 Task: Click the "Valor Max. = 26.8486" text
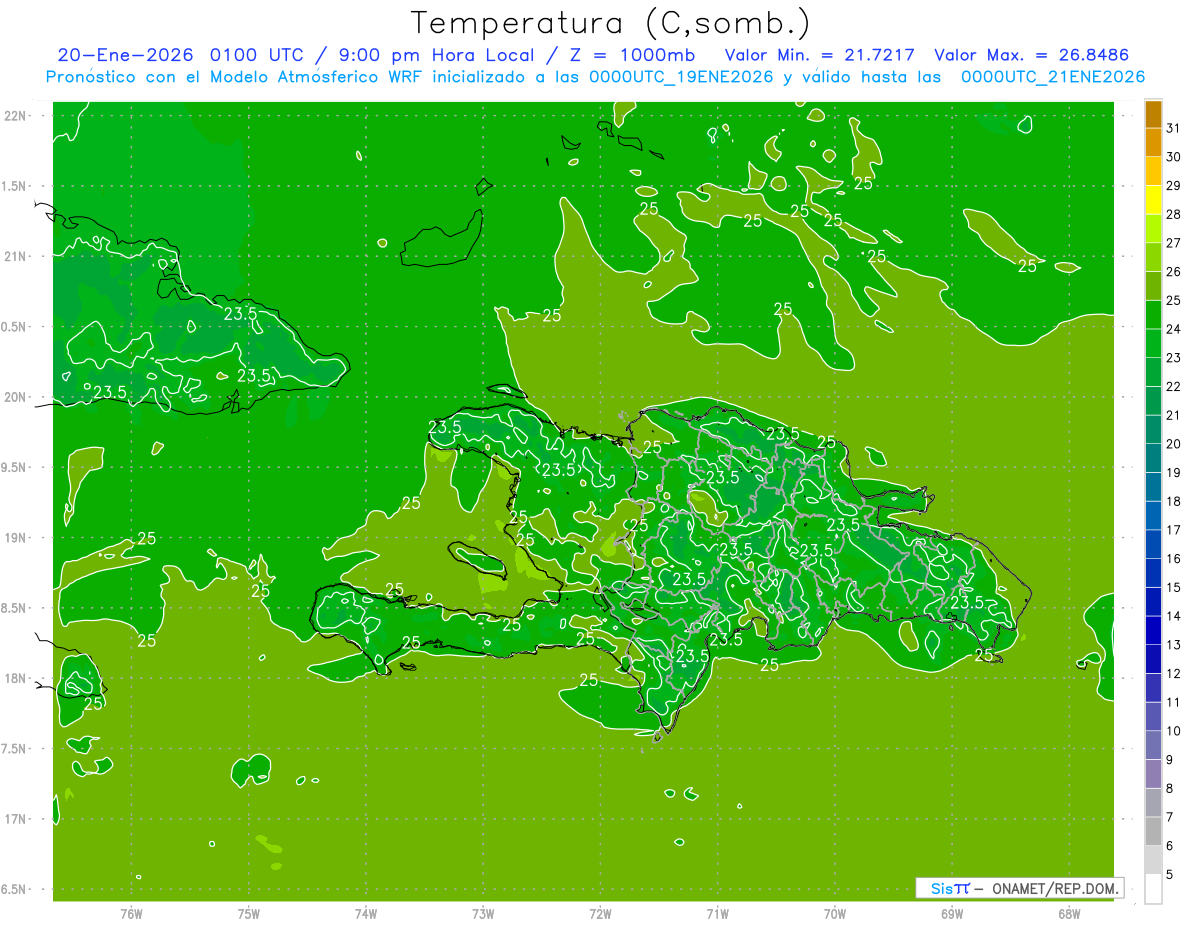[1031, 55]
